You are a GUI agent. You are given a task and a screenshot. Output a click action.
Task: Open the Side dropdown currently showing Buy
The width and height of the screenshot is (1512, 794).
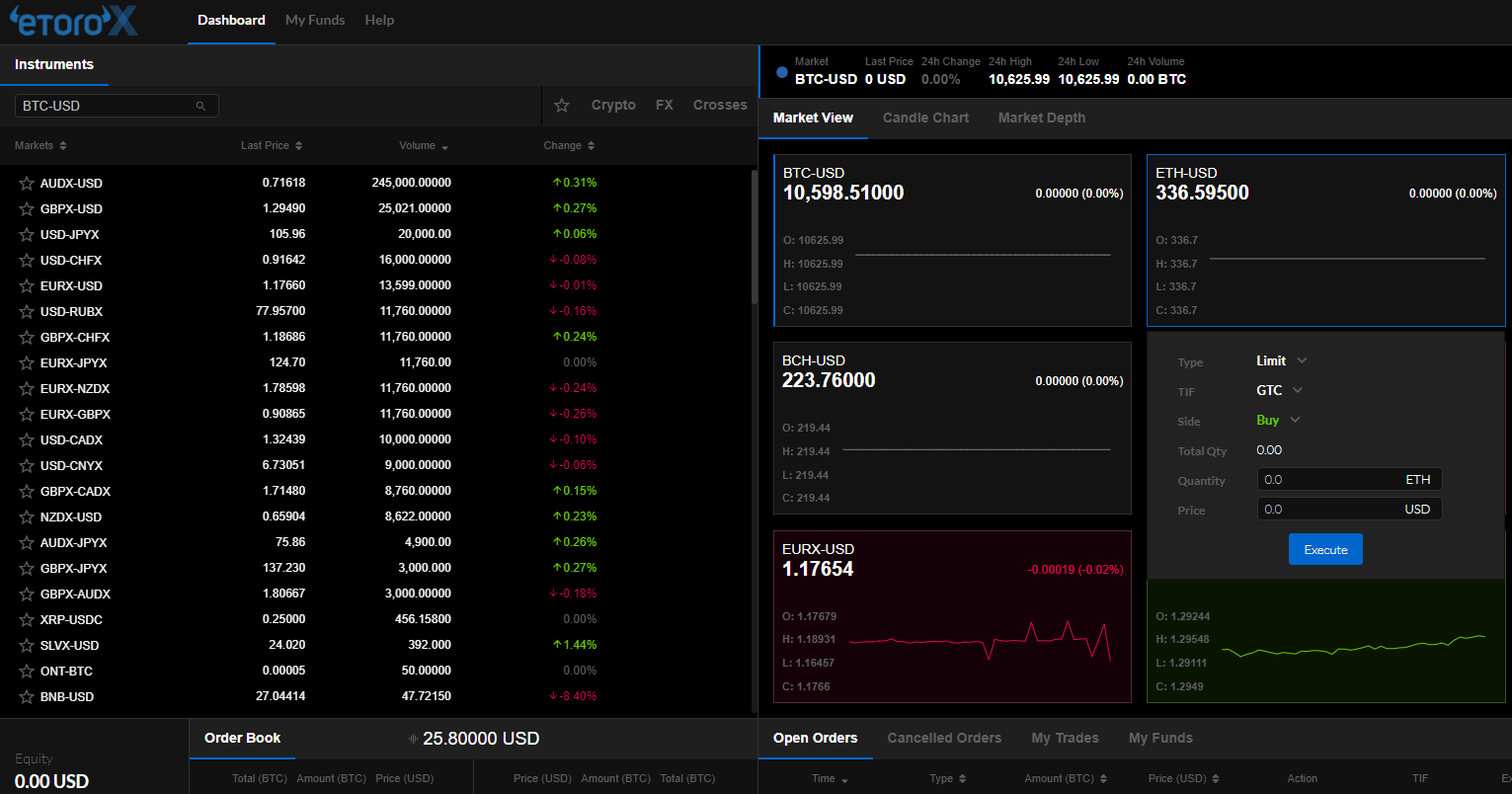(x=1277, y=420)
